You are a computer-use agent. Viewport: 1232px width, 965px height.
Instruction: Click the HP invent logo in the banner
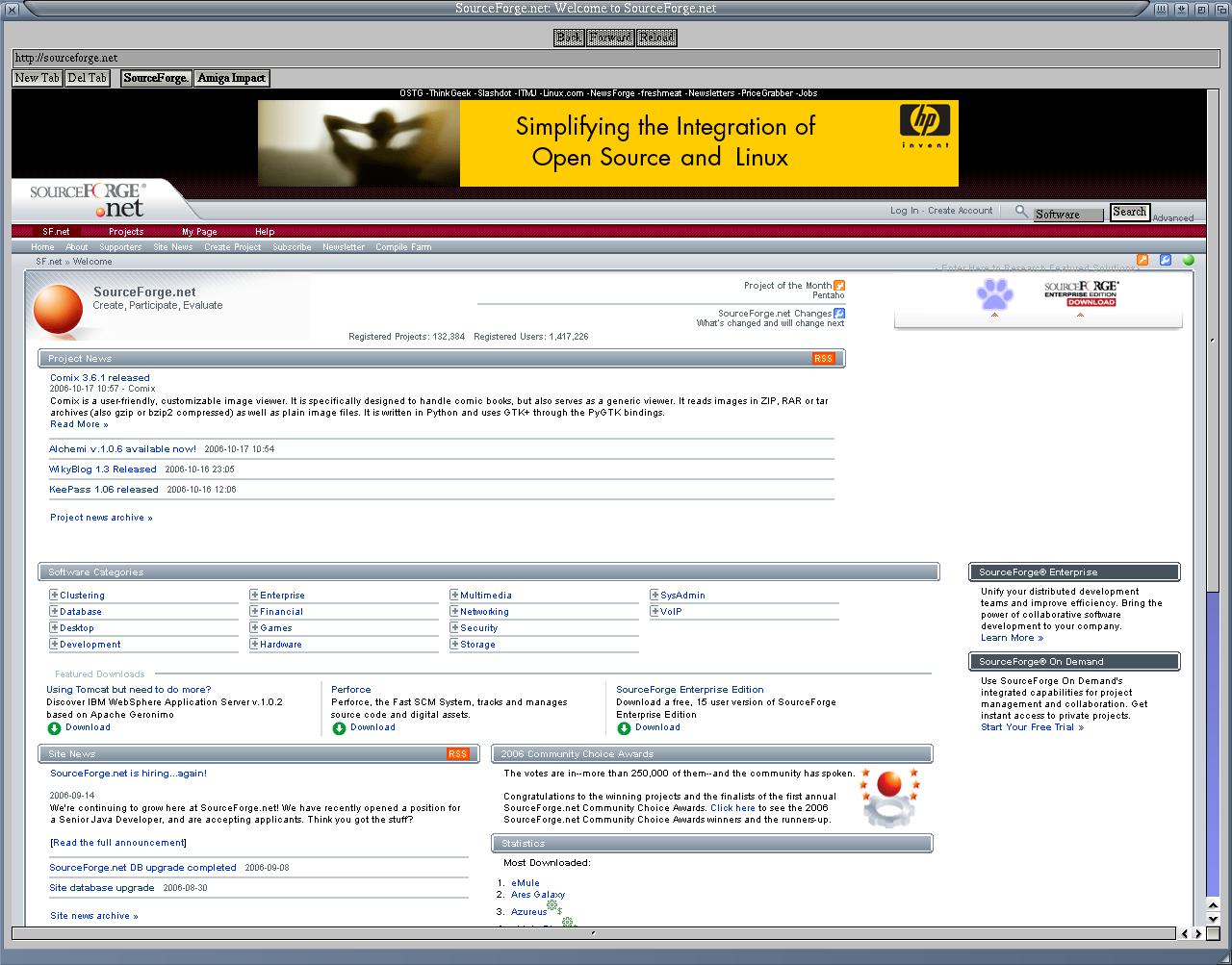925,125
